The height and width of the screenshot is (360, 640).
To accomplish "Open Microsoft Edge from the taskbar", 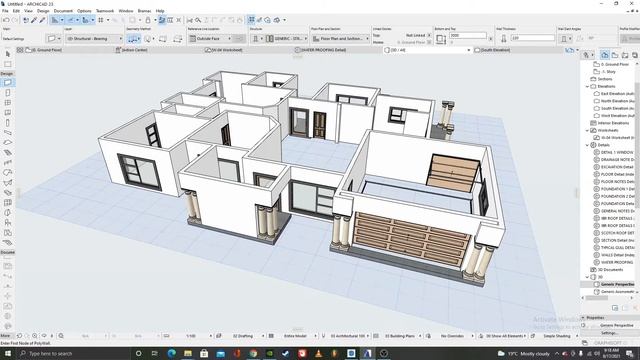I will pos(171,353).
